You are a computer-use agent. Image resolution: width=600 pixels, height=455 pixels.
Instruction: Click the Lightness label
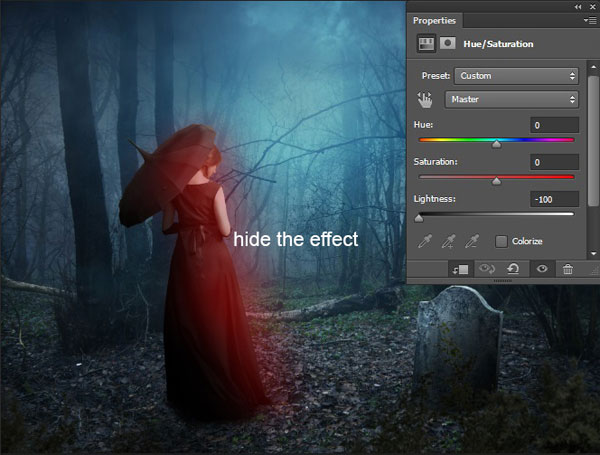tap(435, 199)
